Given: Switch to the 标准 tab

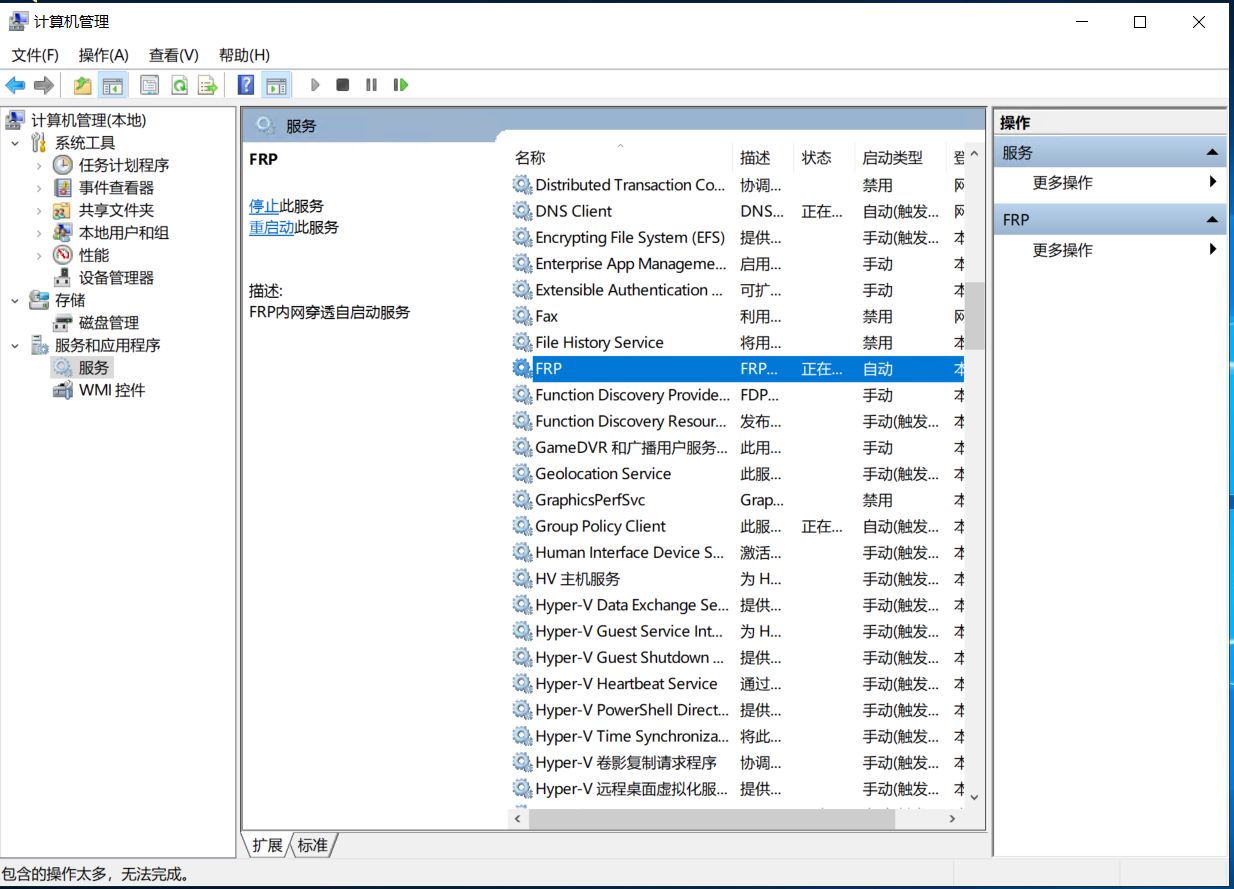Looking at the screenshot, I should pos(313,846).
